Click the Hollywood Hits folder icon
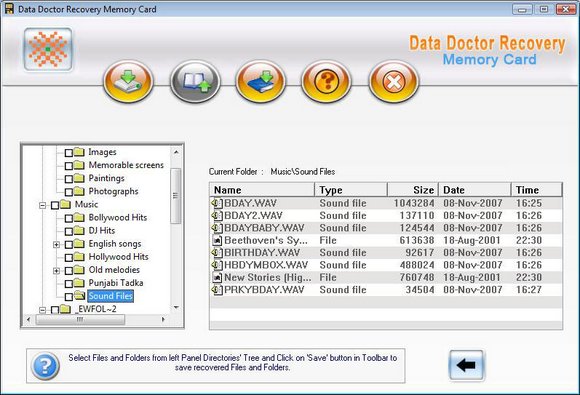Screen dimensions: 580x395 (79, 257)
